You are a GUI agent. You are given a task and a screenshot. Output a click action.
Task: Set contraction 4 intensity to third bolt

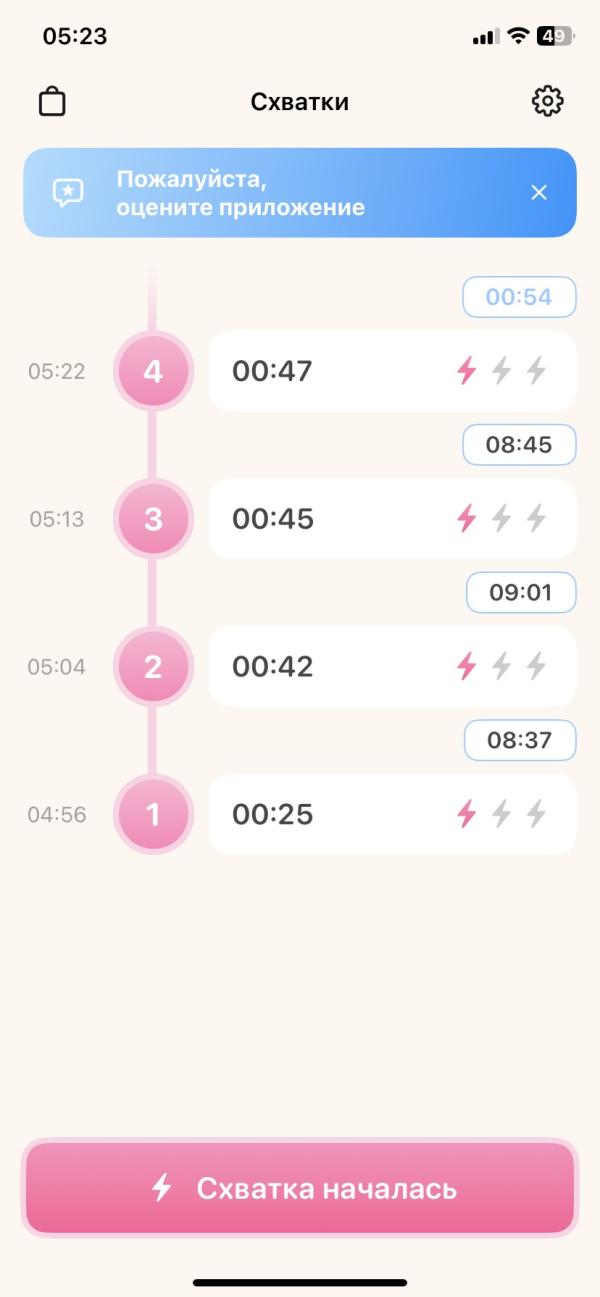pos(537,371)
